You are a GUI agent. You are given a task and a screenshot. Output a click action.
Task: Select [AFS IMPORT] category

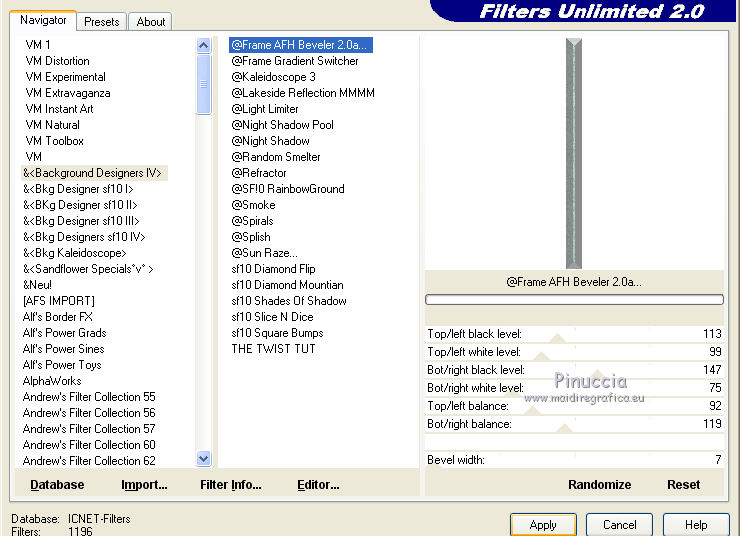[x=59, y=302]
